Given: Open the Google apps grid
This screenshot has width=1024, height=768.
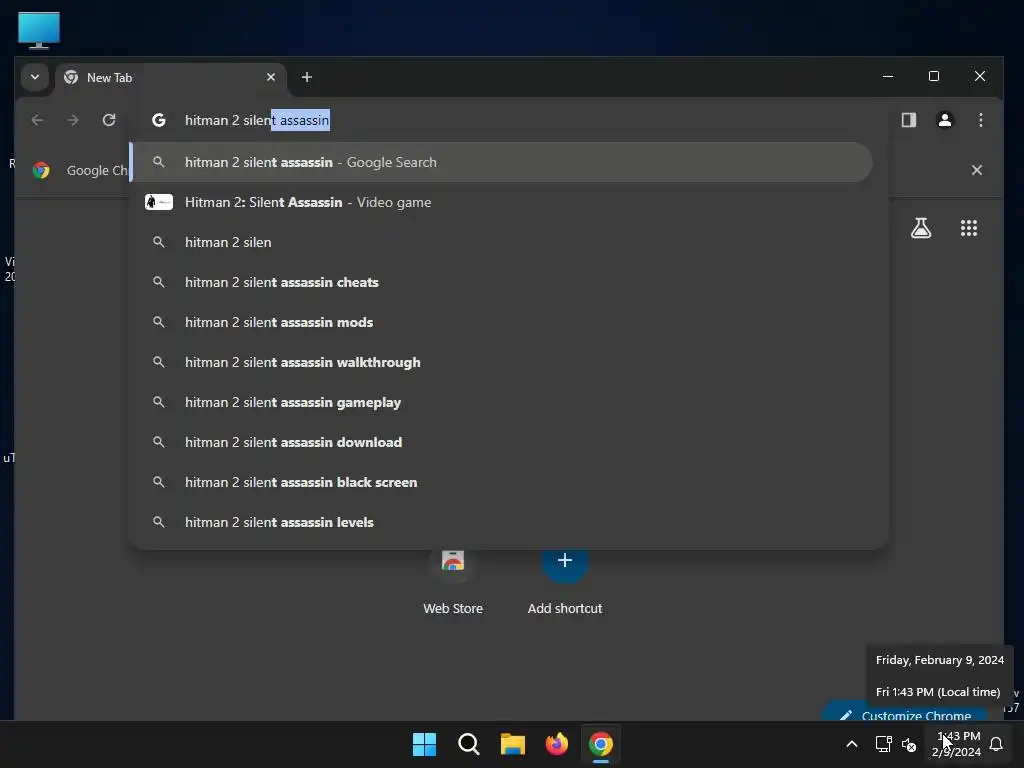Looking at the screenshot, I should [968, 228].
